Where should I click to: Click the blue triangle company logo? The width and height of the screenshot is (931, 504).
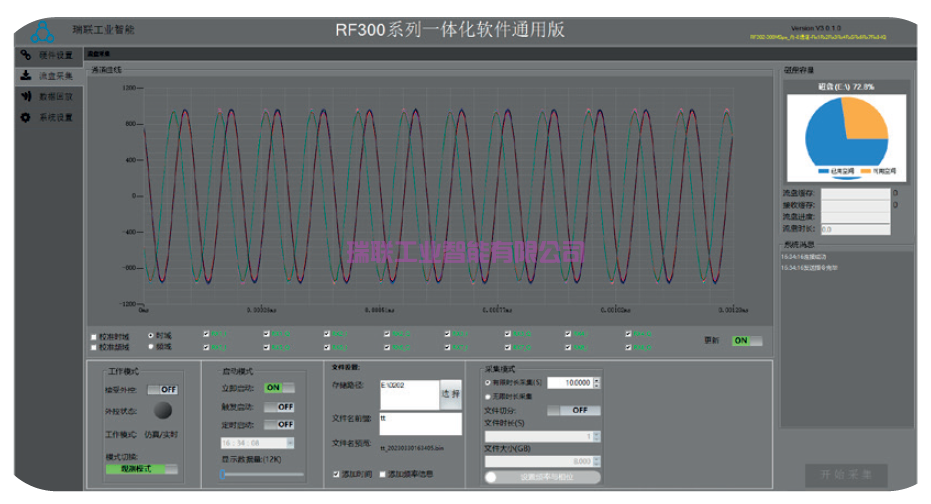tap(41, 31)
